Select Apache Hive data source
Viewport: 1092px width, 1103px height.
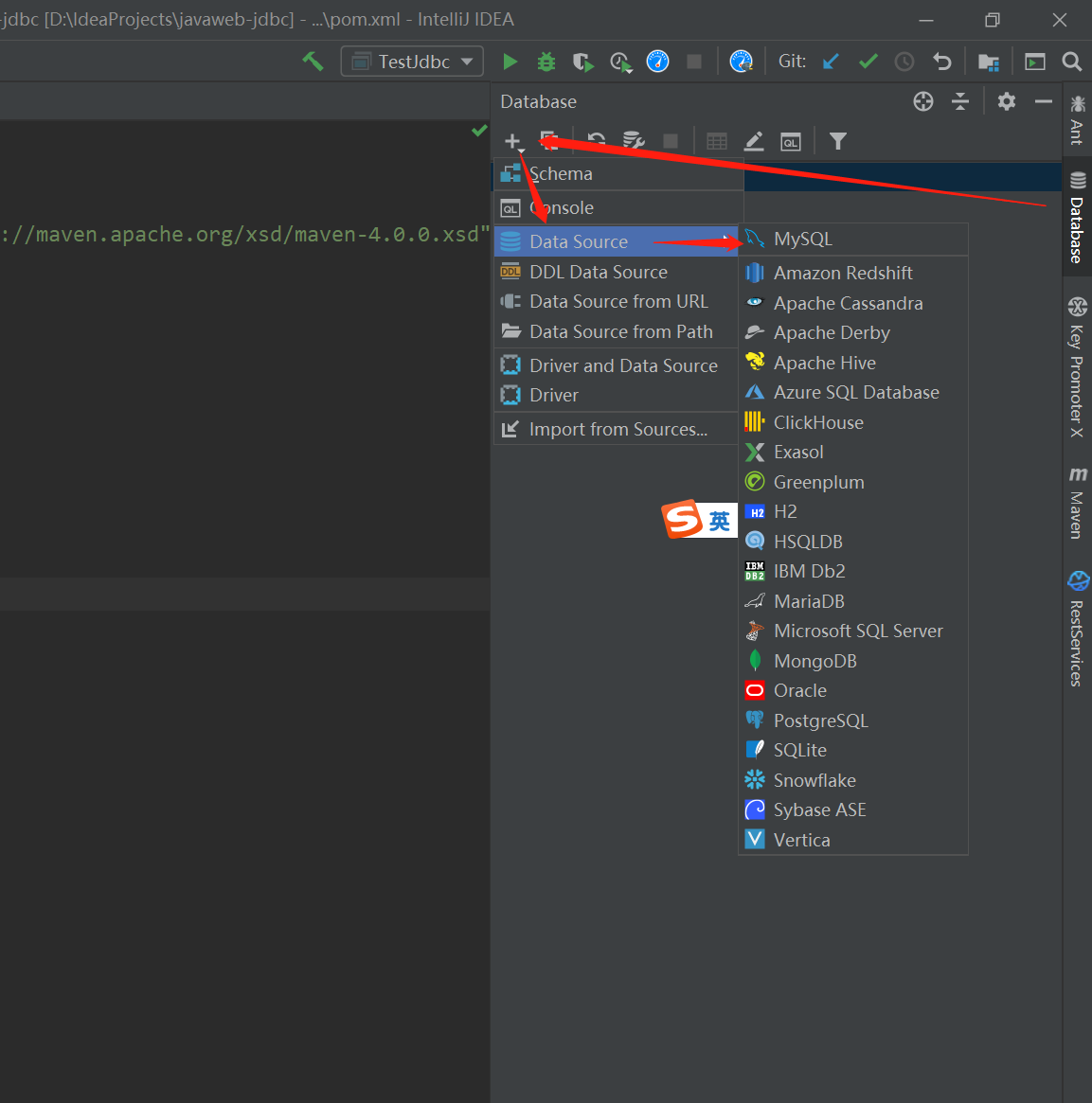tap(853, 363)
